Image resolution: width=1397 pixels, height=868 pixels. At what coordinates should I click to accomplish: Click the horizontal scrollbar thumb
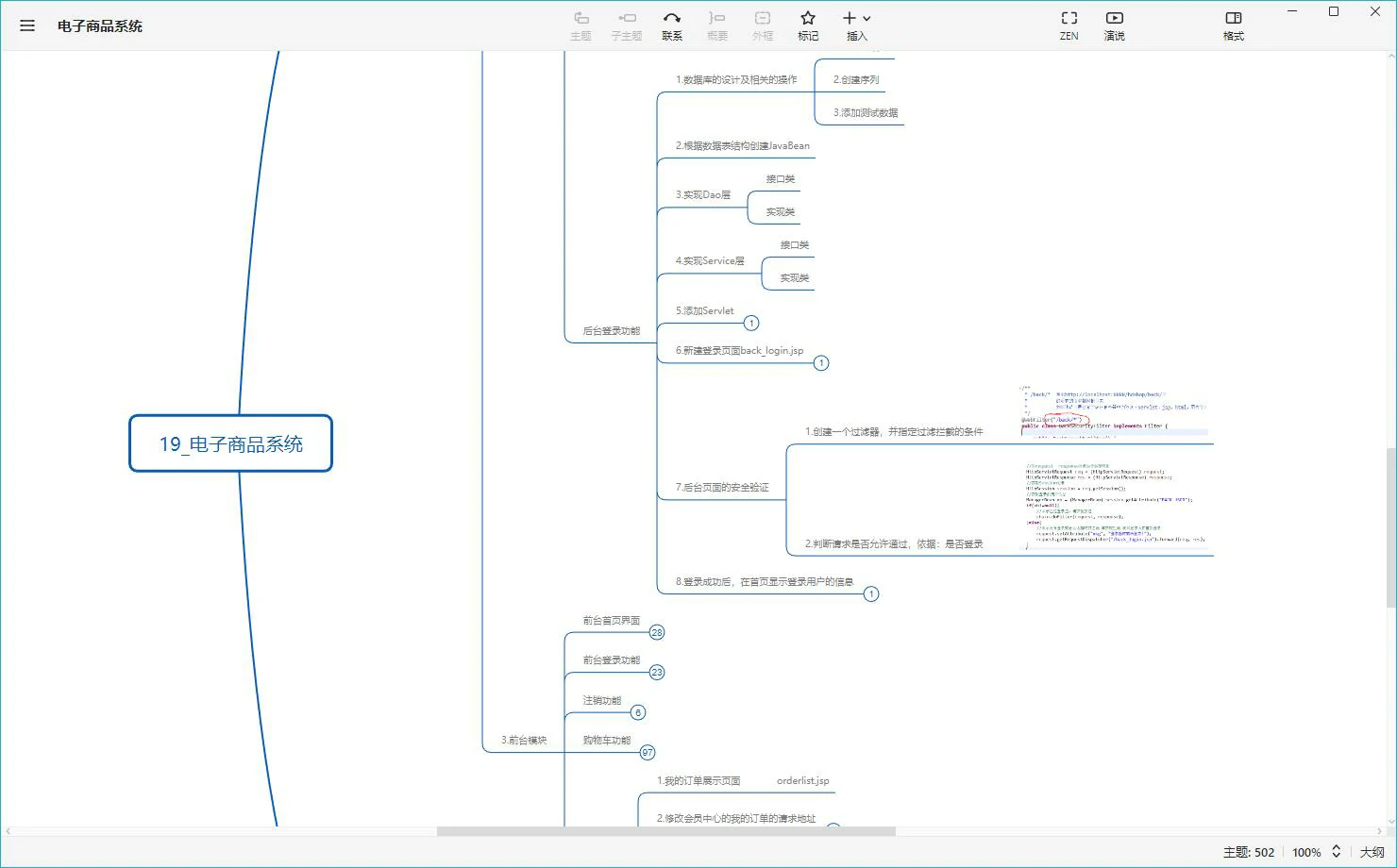point(666,831)
